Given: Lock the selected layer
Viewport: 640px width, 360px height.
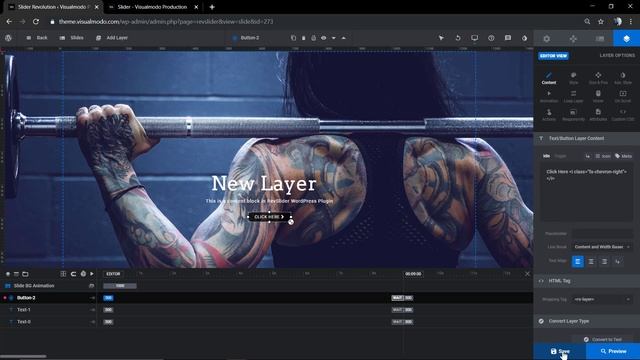Looking at the screenshot, I should point(313,38).
